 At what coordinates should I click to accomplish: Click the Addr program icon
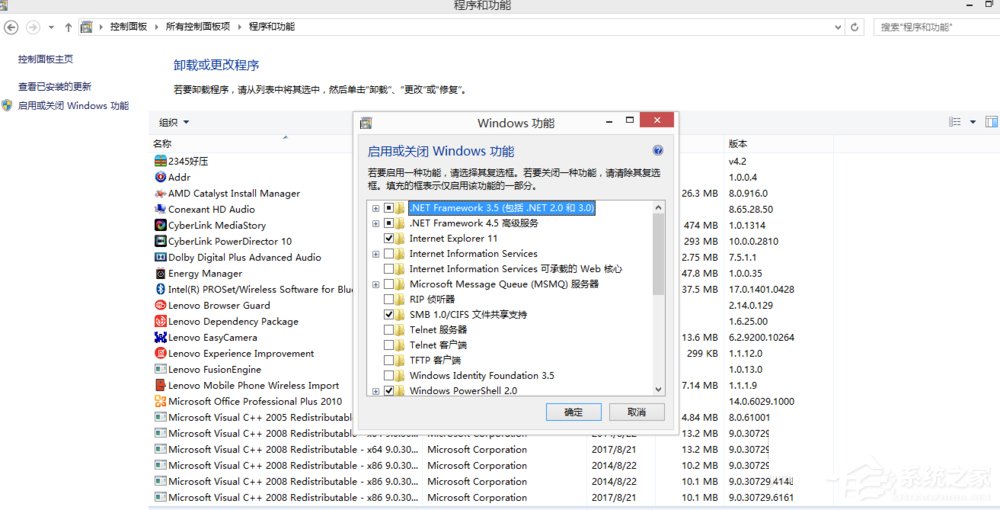click(160, 177)
